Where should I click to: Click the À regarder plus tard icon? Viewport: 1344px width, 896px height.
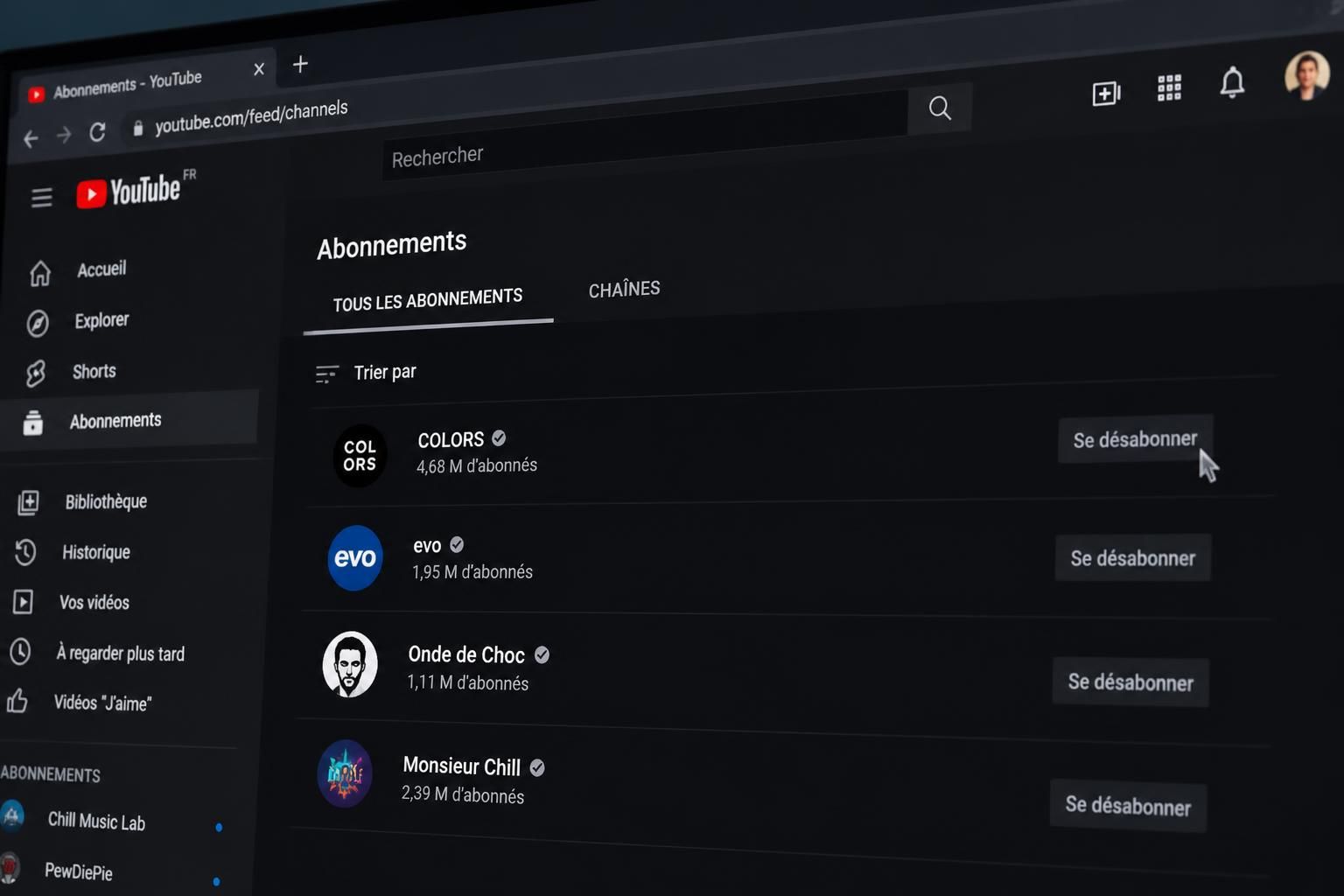pos(20,652)
